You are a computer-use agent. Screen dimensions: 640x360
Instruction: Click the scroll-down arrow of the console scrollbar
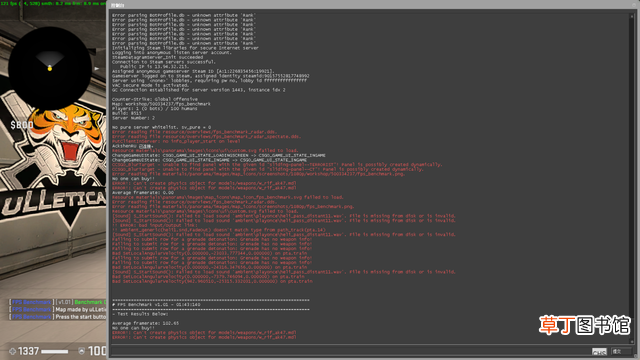coord(632,342)
